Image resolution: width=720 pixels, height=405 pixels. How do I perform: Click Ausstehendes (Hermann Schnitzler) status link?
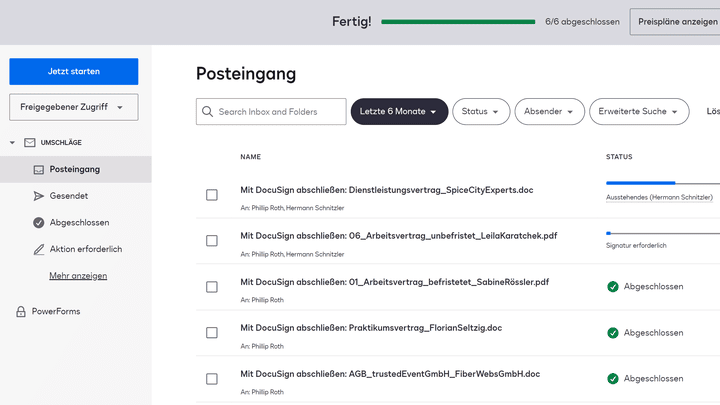coord(659,197)
